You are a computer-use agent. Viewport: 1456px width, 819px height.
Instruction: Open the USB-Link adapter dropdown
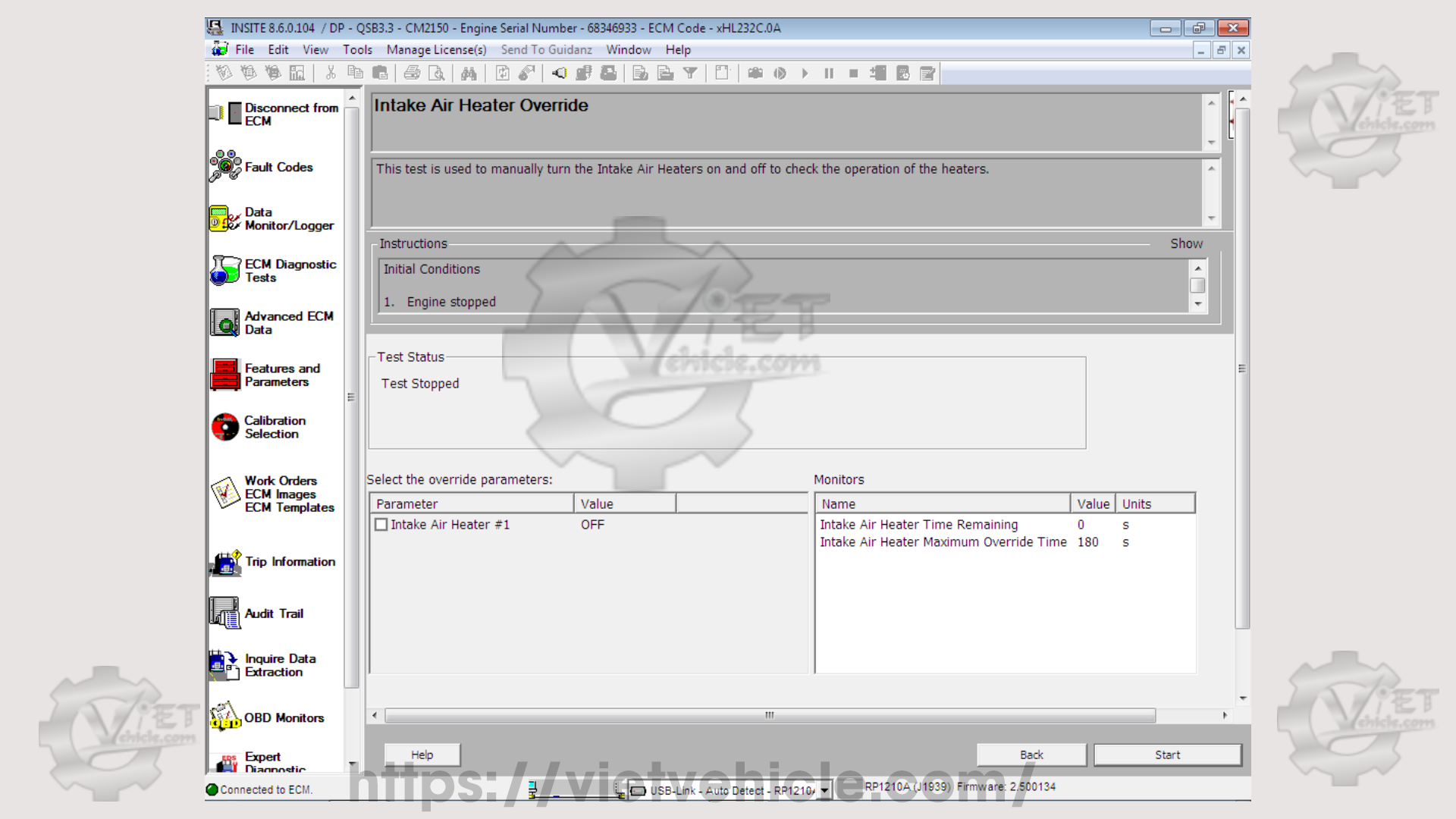pyautogui.click(x=824, y=790)
